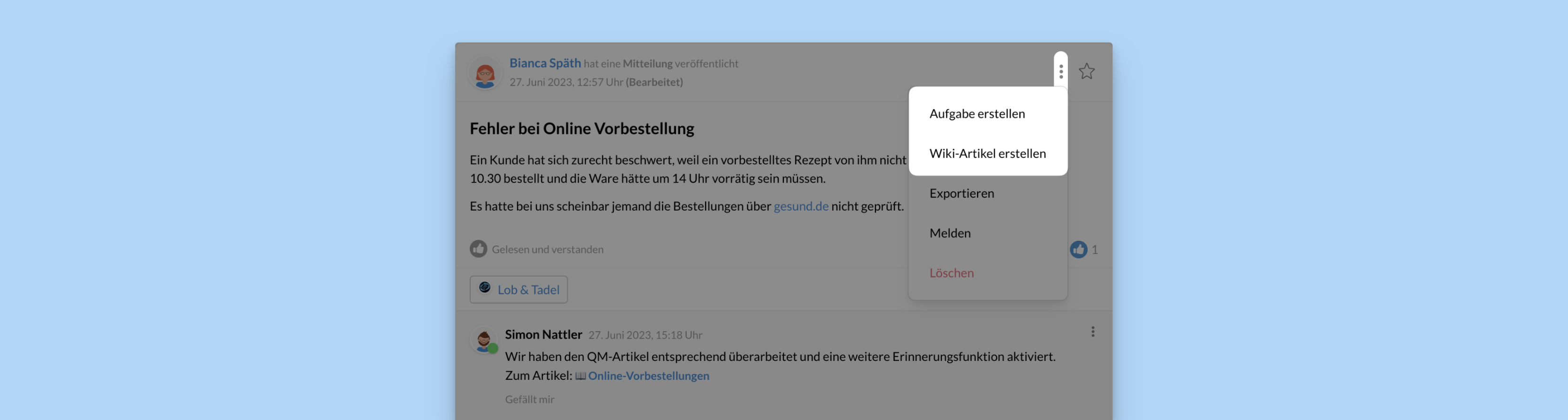The image size is (1568, 420).
Task: Toggle the Gelesen und verstanden thumbs-up
Action: 478,249
